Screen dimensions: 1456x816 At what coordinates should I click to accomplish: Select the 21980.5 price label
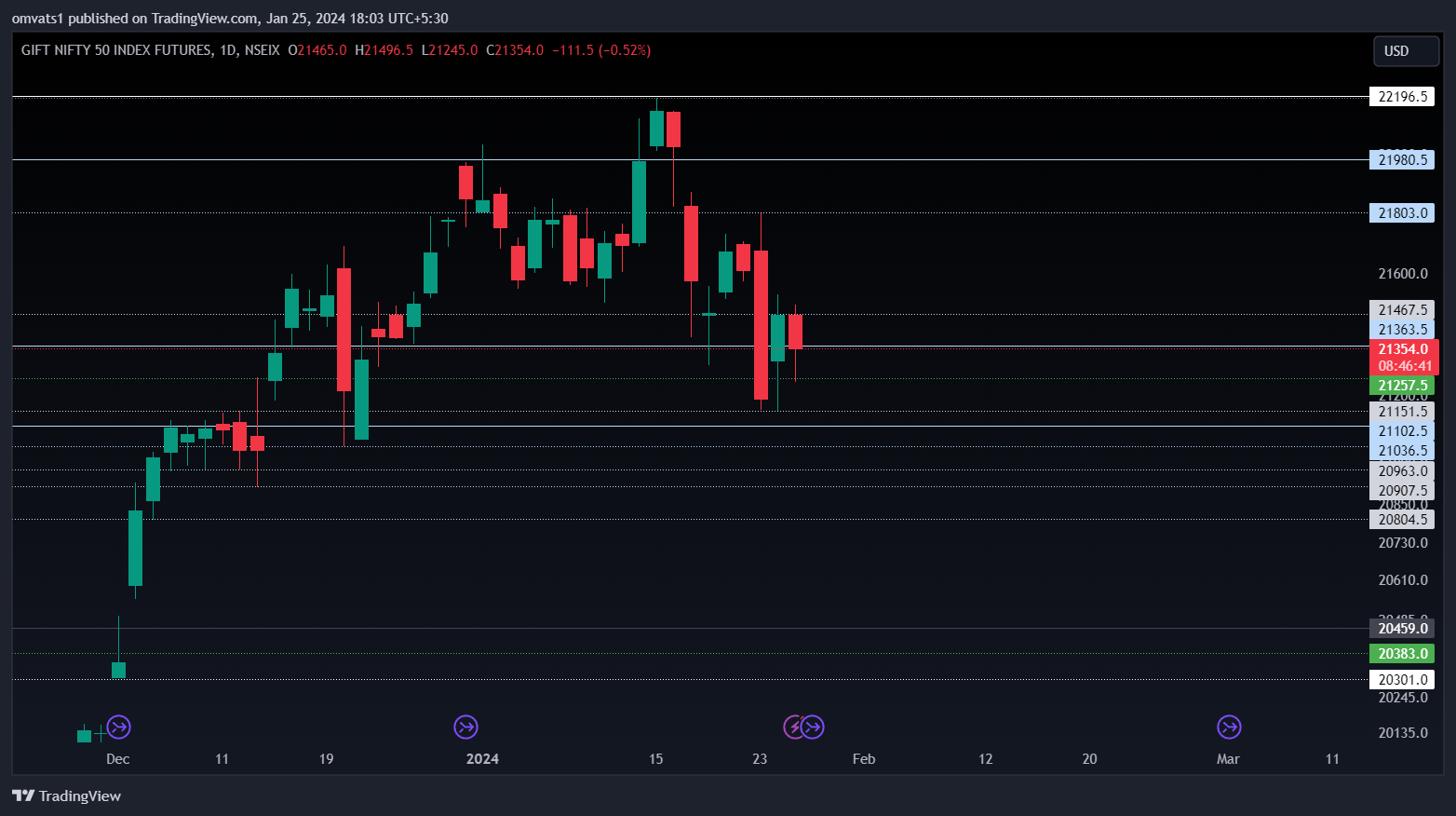(1402, 160)
